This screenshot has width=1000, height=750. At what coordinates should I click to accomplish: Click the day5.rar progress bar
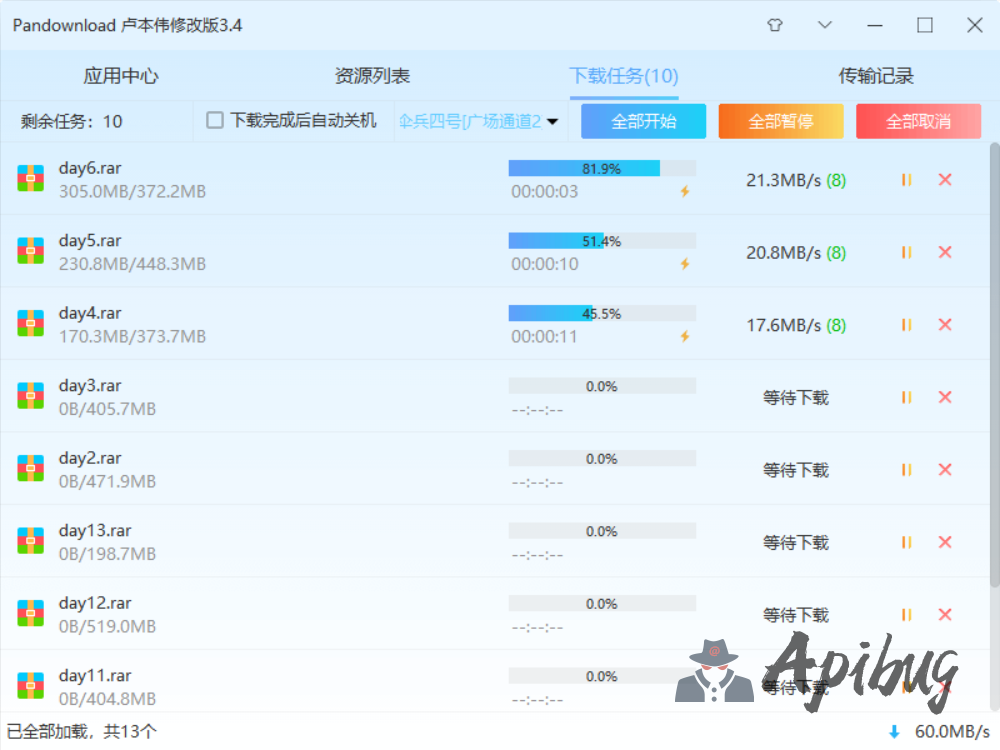[x=602, y=241]
